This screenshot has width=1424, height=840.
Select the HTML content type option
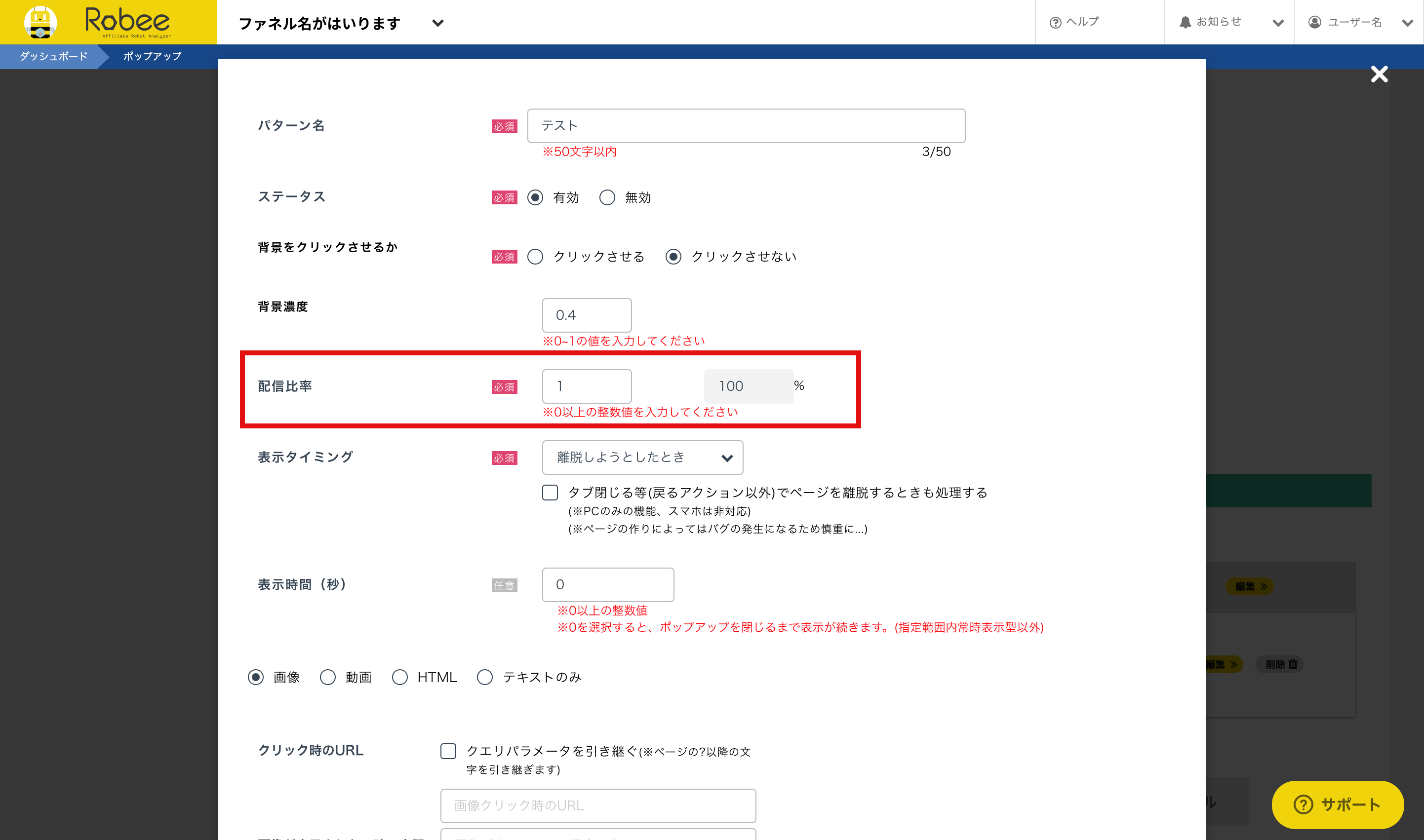click(400, 677)
